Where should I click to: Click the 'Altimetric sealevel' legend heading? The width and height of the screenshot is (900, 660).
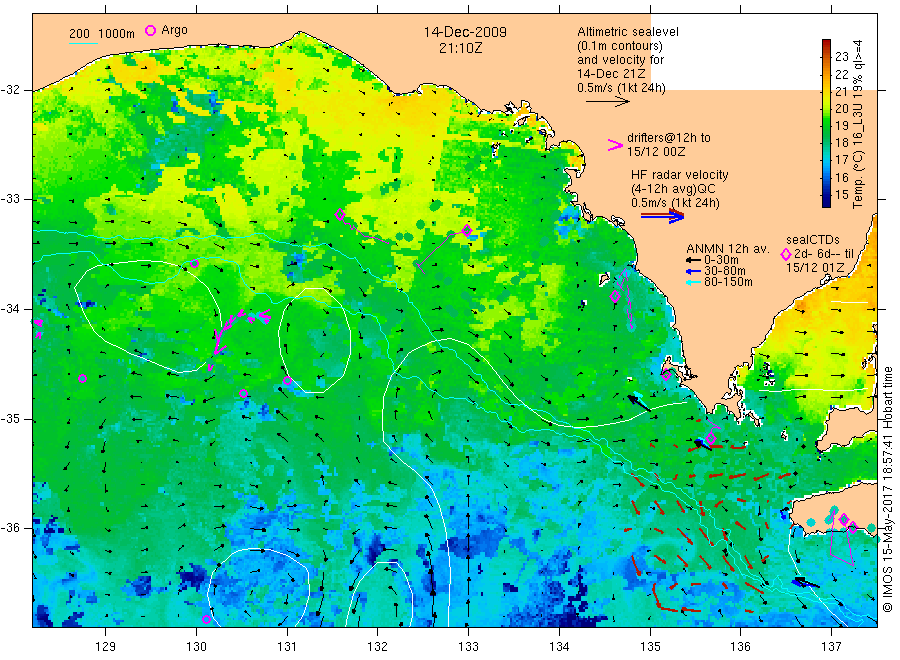(x=628, y=32)
